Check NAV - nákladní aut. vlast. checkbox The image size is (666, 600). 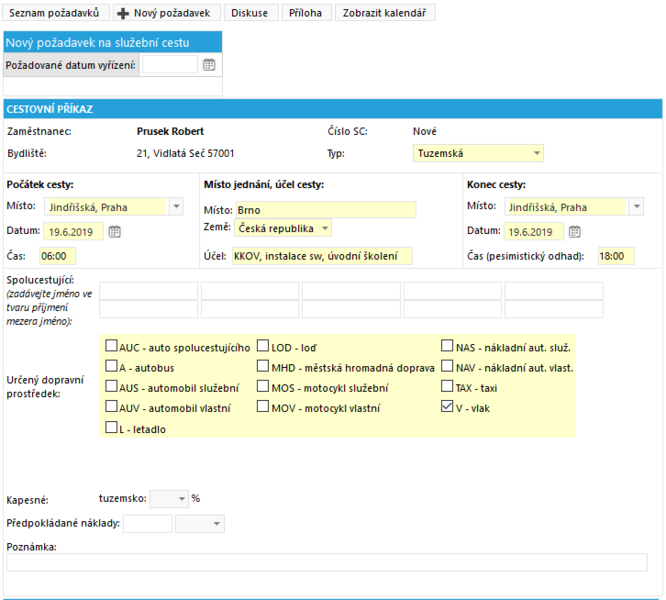[447, 366]
